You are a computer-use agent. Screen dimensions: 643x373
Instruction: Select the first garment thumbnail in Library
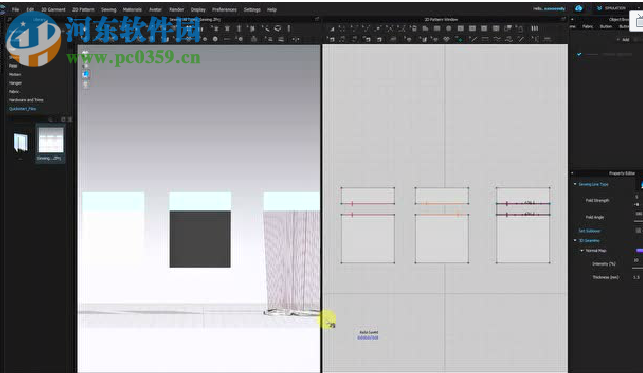coord(21,142)
